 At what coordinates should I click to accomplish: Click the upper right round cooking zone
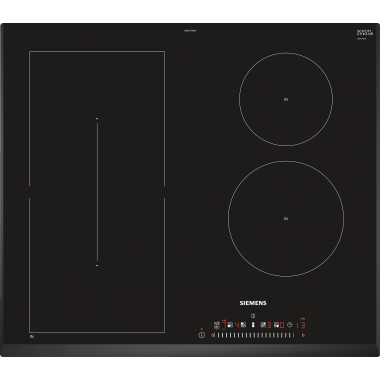coord(286,99)
